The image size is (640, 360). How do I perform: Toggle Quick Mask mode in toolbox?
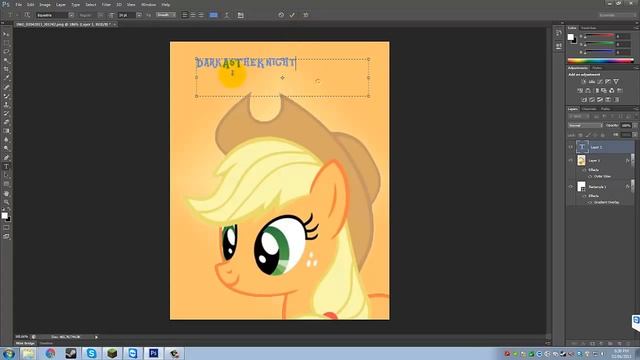(x=6, y=228)
